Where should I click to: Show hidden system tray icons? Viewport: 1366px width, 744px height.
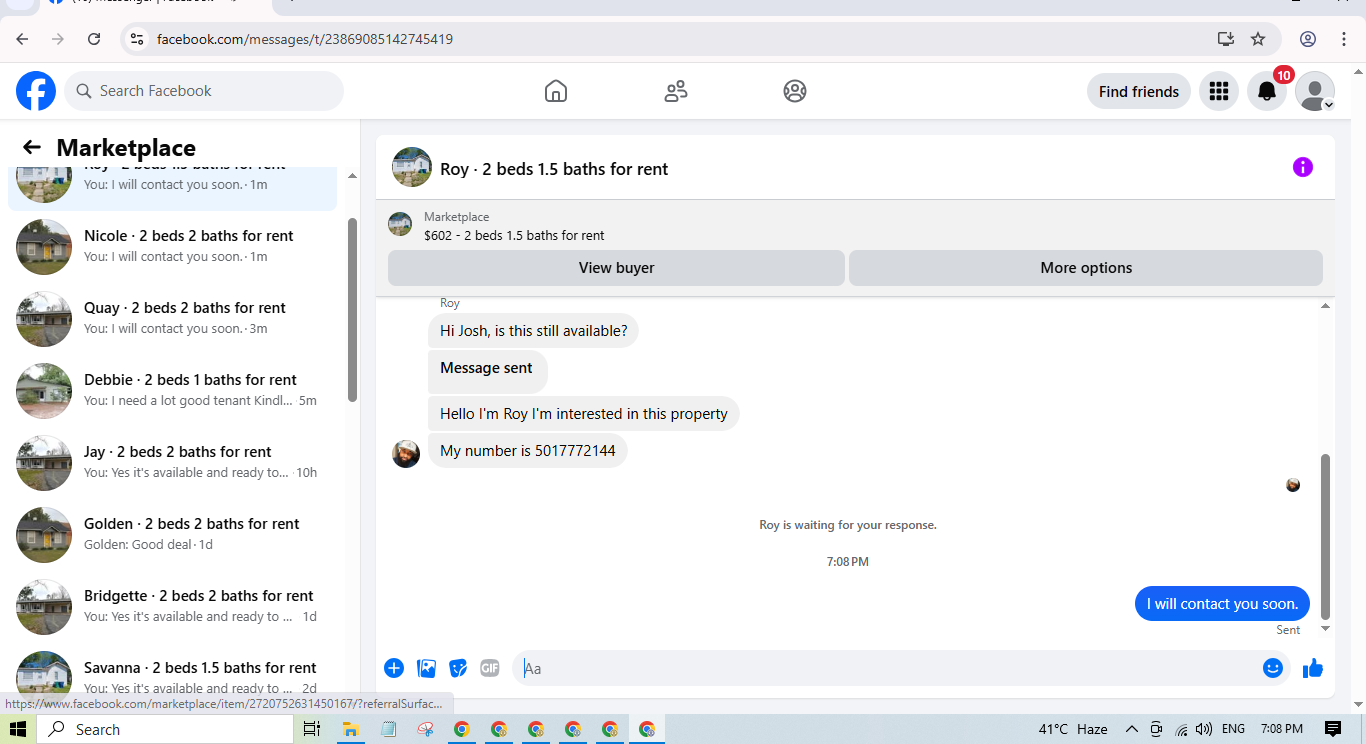point(1132,729)
